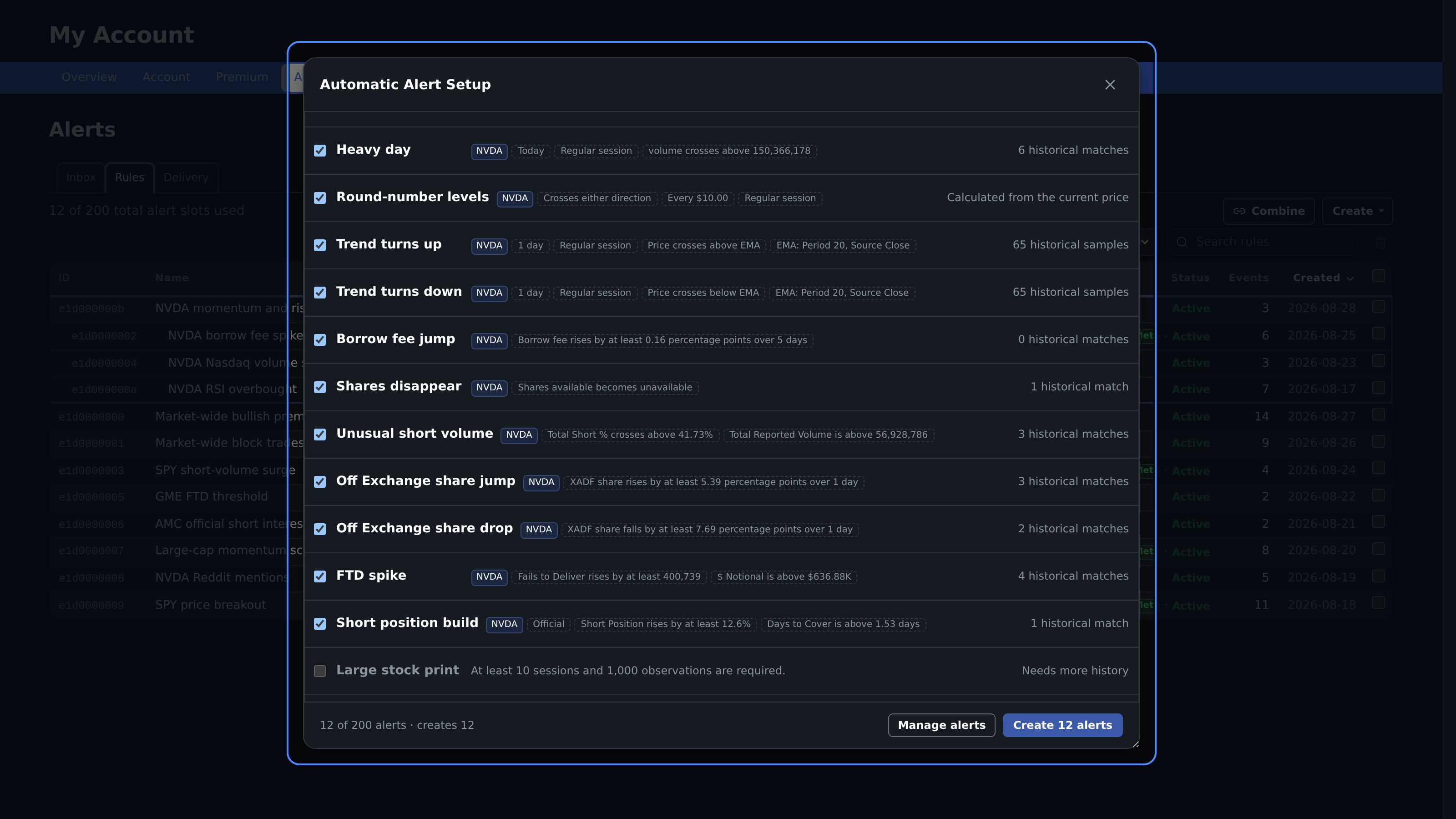Toggle Off Exchange share jump checkbox
The width and height of the screenshot is (1456, 819).
(x=320, y=481)
